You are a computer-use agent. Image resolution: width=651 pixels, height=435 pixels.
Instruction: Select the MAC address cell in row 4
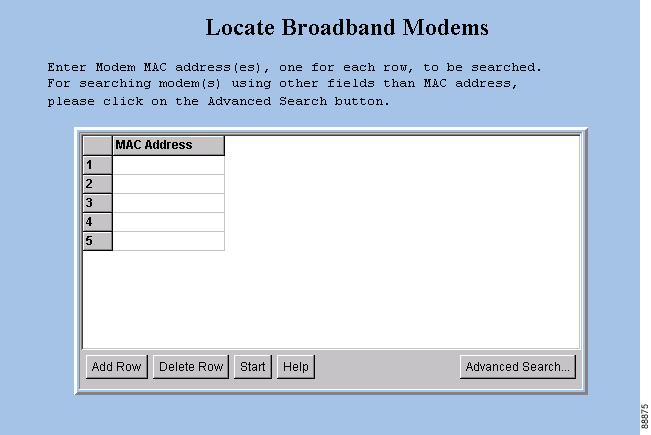(x=169, y=222)
